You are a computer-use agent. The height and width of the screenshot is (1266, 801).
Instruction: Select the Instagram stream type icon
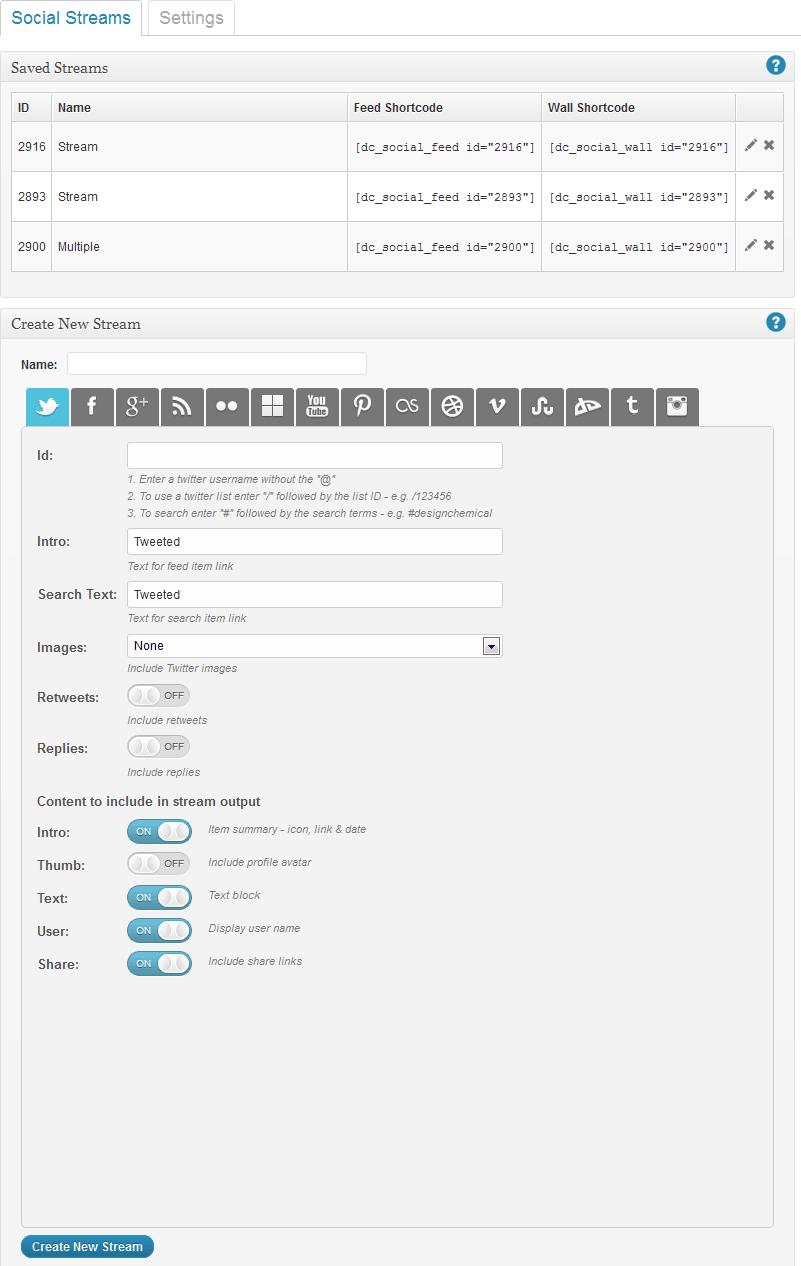[676, 407]
